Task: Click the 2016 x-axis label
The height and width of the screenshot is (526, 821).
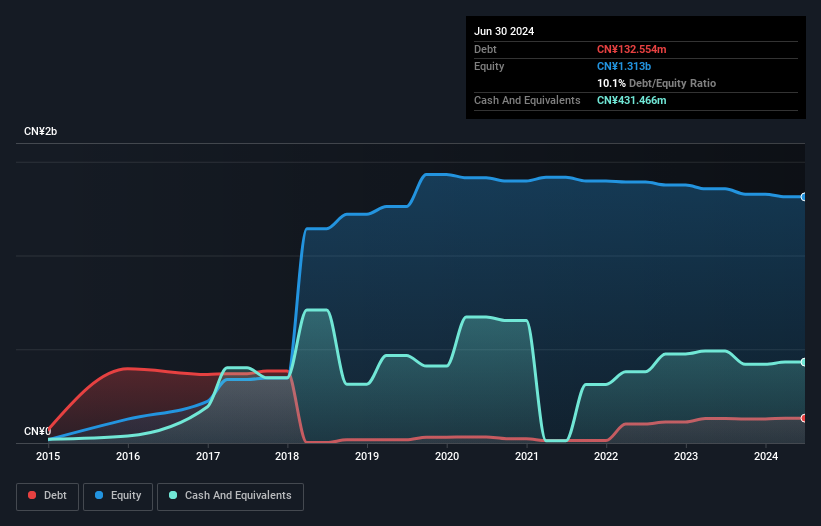Action: click(x=128, y=456)
